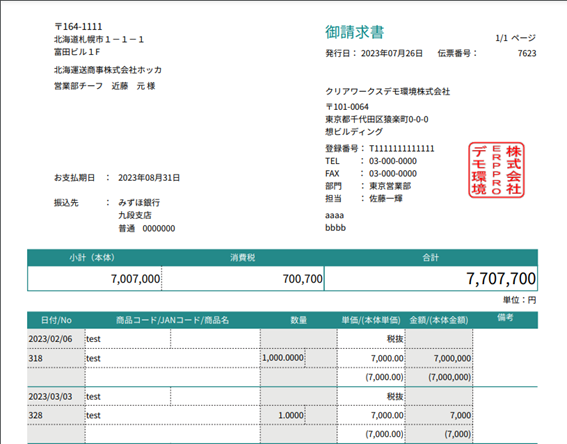Click the payment due date 2023年08月31日

(149, 178)
